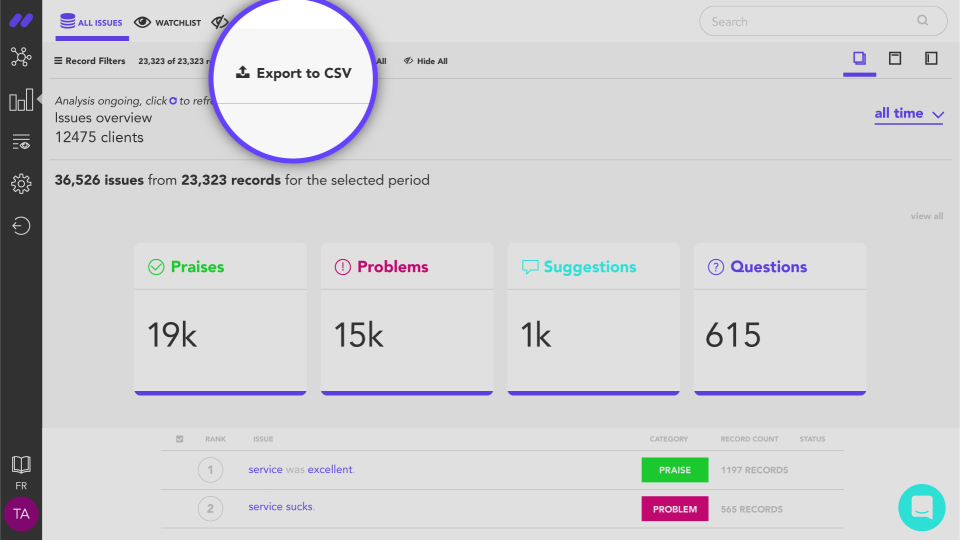Open the documentation book icon
The height and width of the screenshot is (540, 960).
[x=21, y=464]
